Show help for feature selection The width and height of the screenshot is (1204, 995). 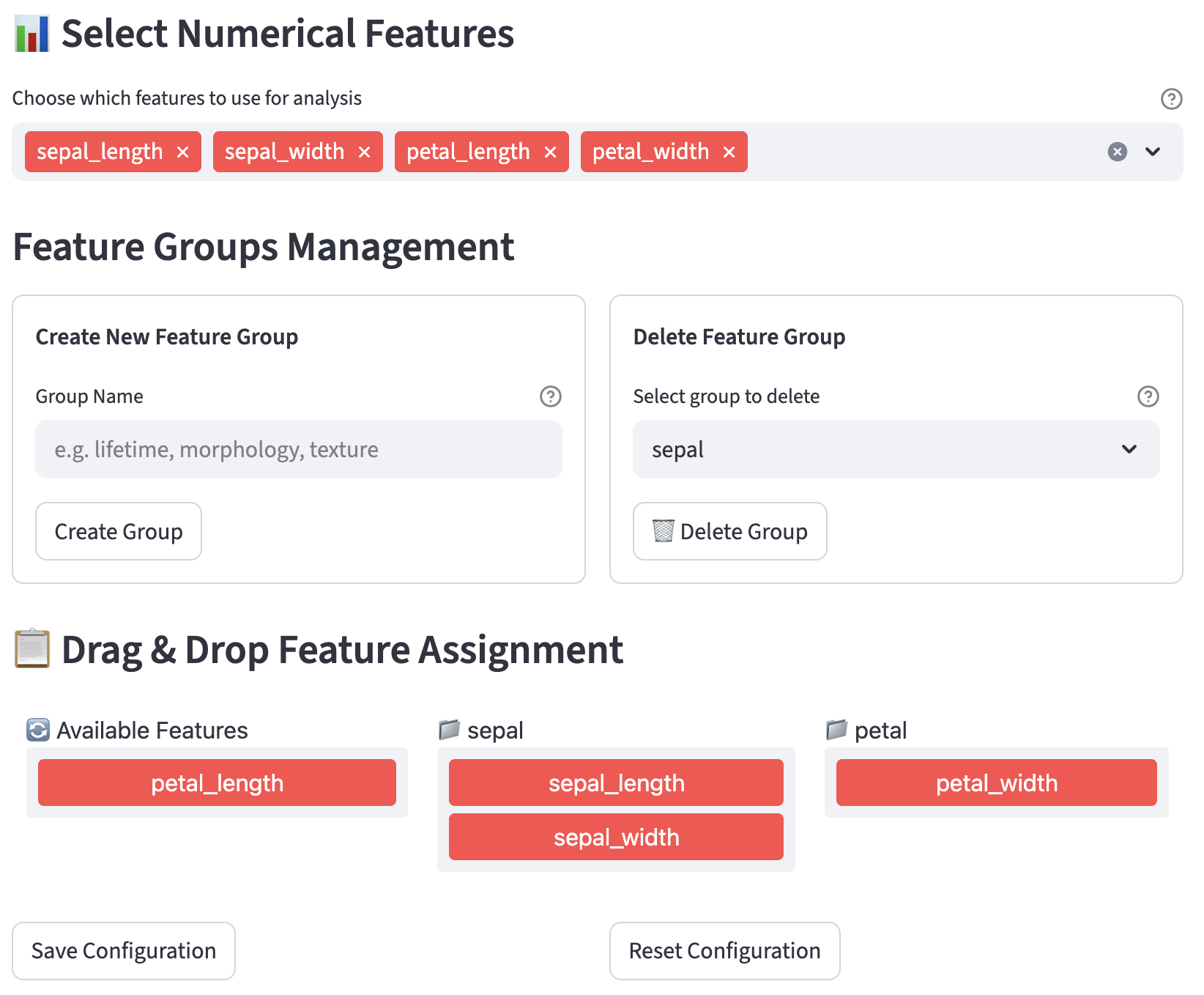[x=1171, y=98]
